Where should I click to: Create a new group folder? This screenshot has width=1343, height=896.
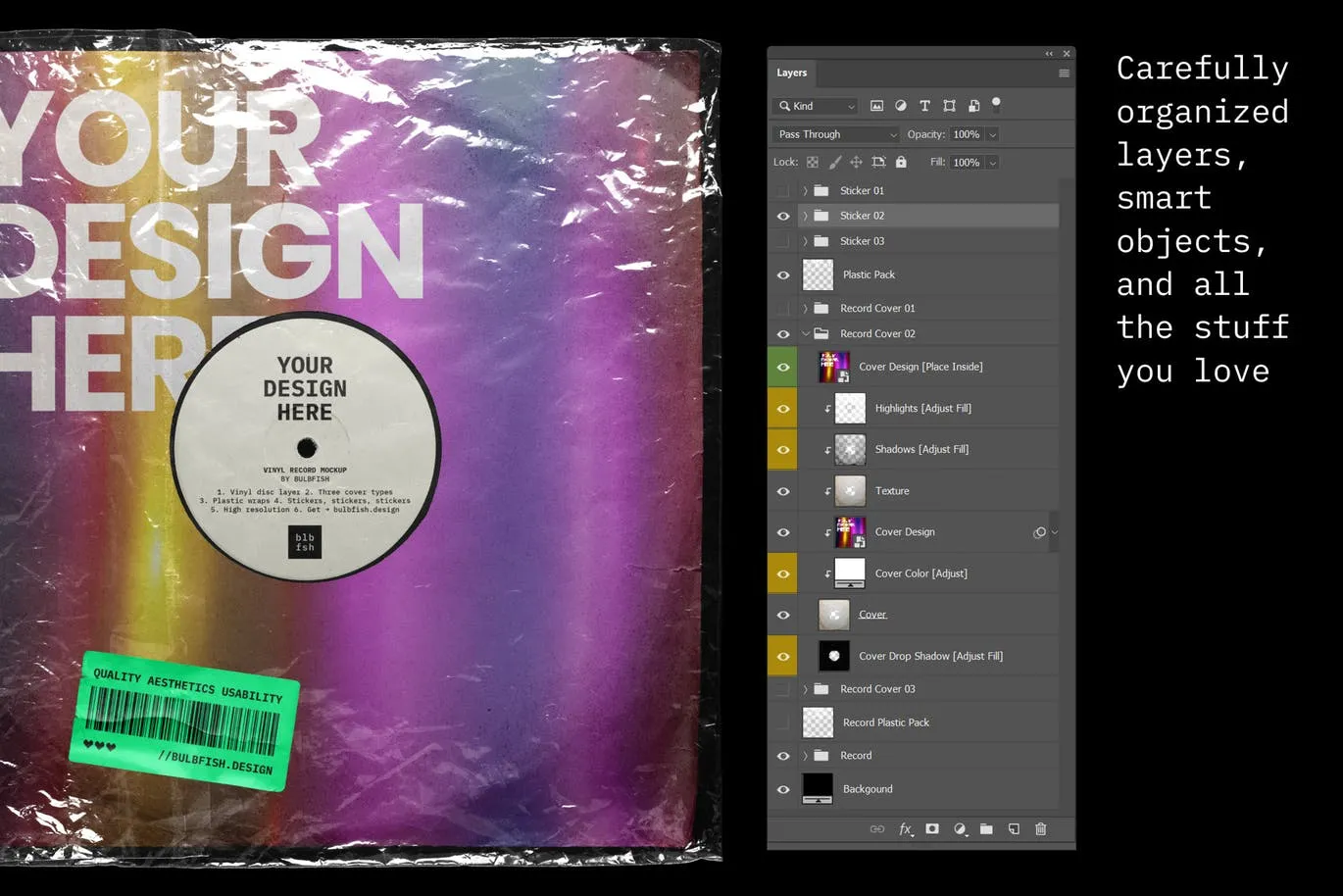pyautogui.click(x=987, y=828)
